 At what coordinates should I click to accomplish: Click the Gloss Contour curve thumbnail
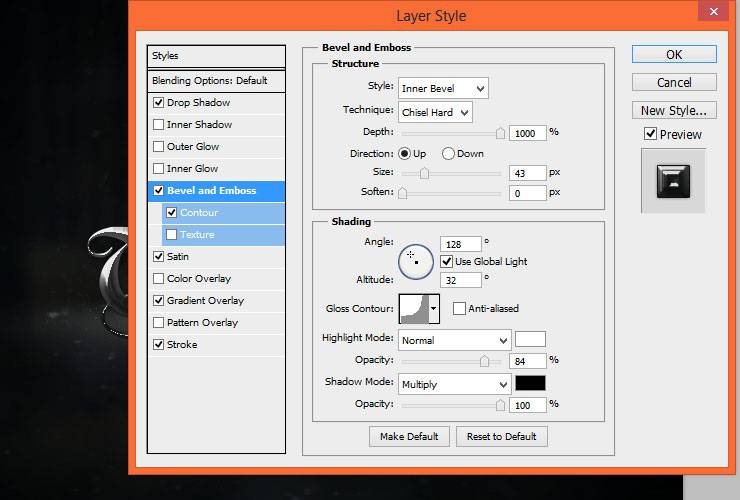(x=414, y=309)
